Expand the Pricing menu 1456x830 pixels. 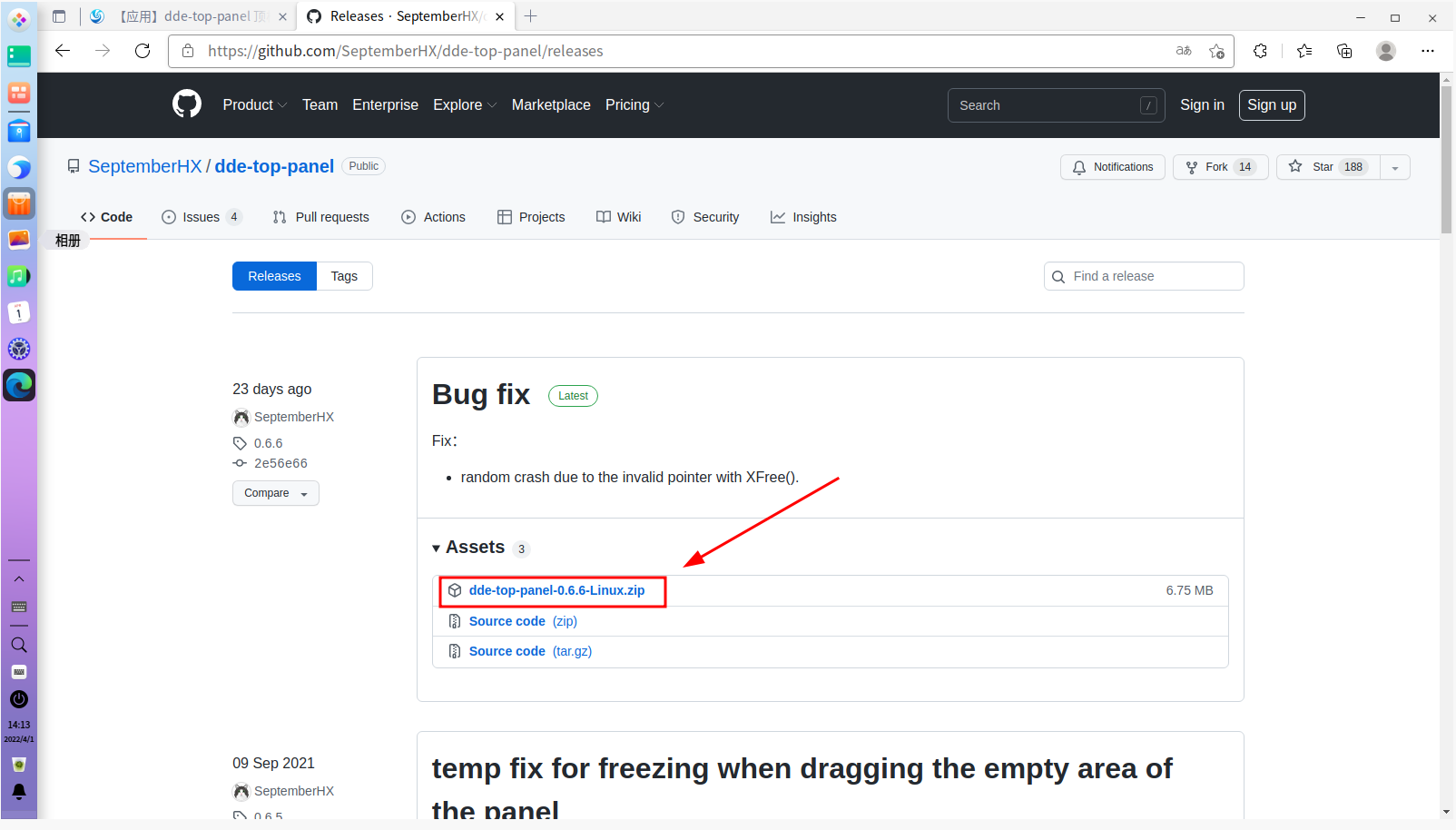pos(635,105)
